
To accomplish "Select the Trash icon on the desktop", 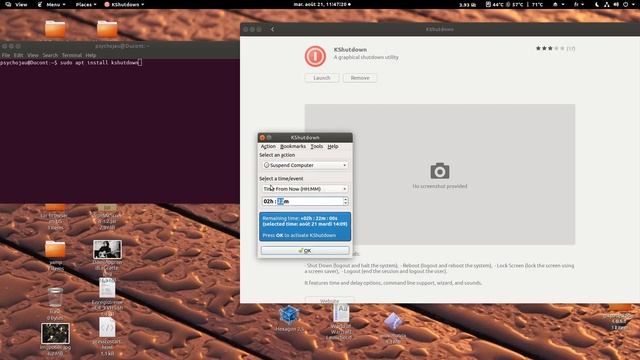I will tap(55, 297).
